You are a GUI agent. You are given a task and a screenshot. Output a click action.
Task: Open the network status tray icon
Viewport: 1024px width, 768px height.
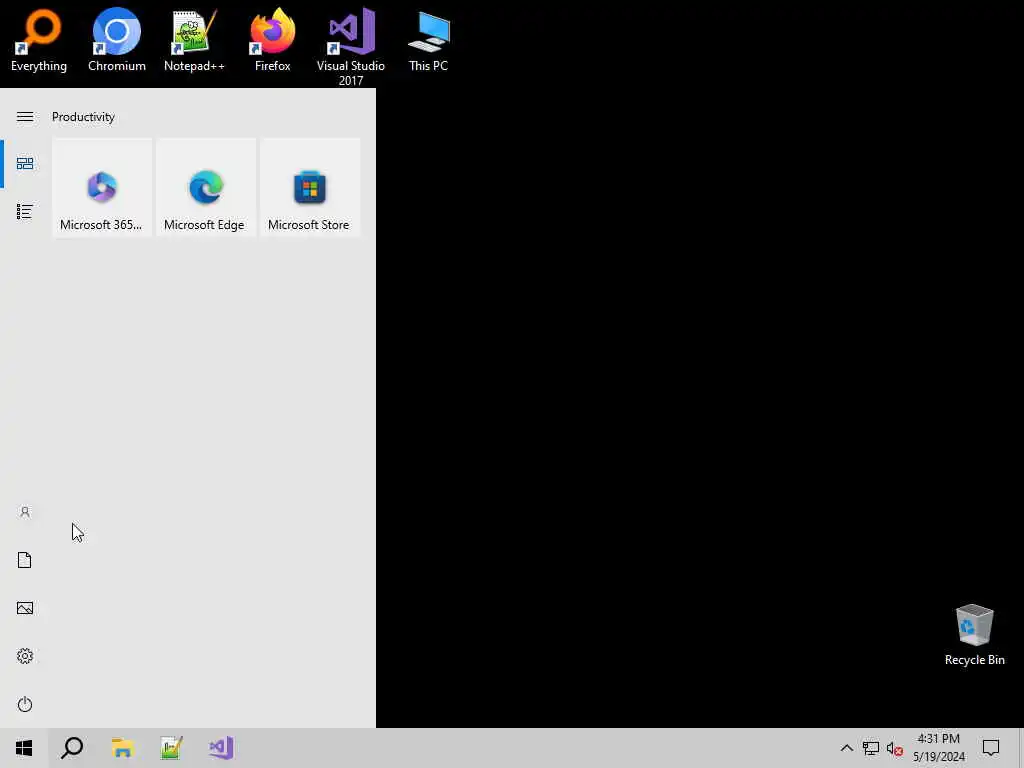pos(871,748)
